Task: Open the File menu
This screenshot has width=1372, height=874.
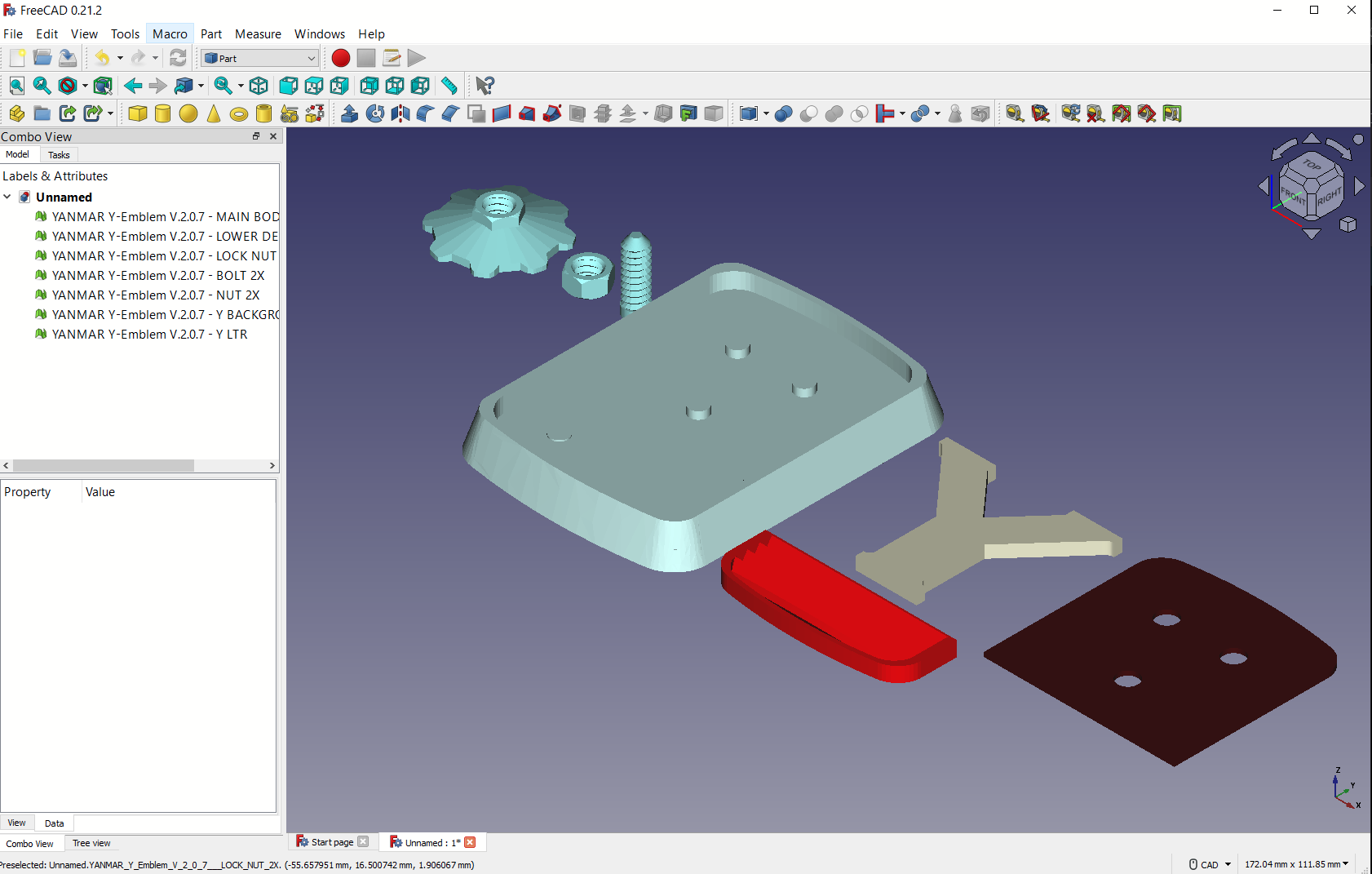Action: tap(13, 33)
